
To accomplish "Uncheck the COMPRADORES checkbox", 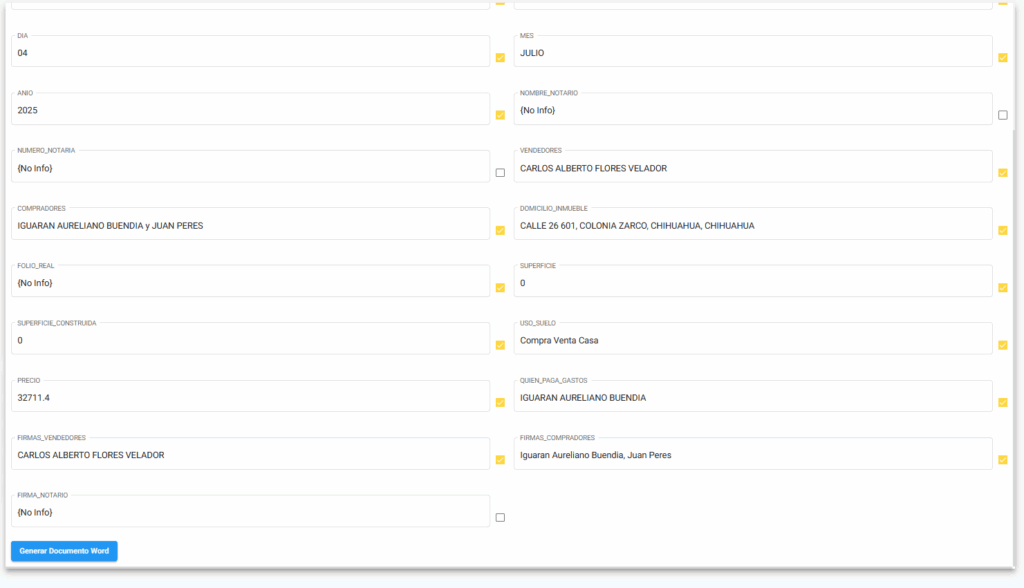I will pos(500,230).
